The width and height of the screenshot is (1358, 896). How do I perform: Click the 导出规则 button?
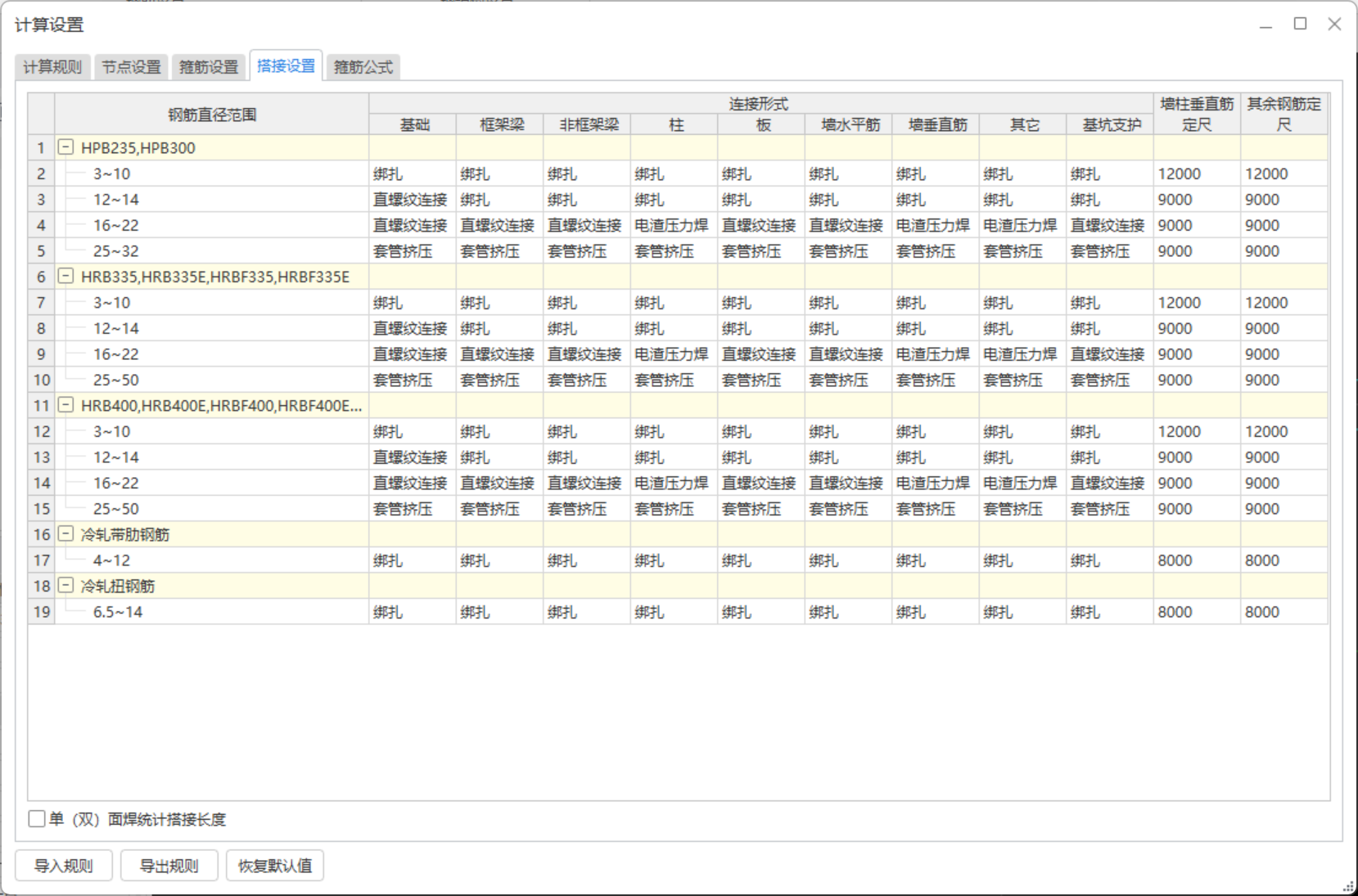(x=169, y=866)
